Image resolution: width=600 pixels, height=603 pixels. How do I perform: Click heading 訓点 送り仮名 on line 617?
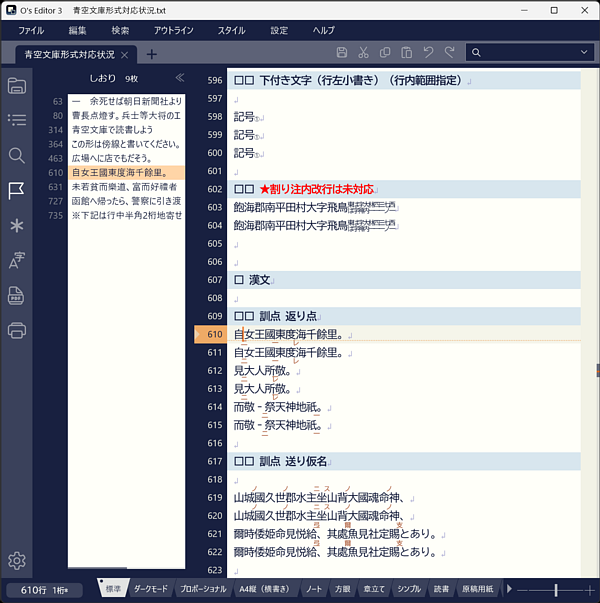[293, 461]
